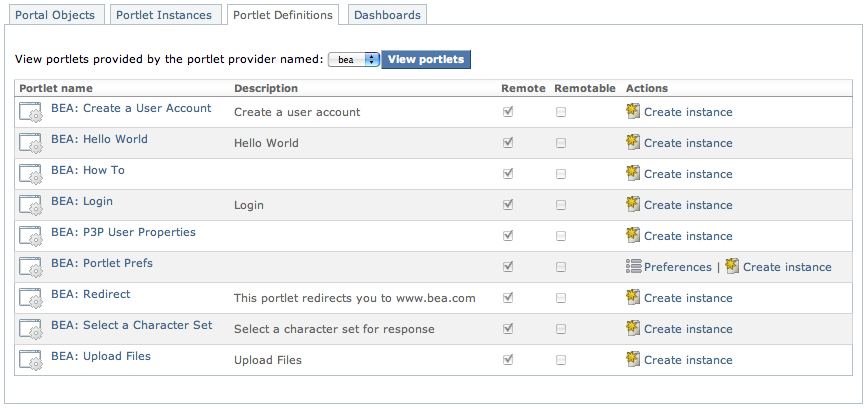Switch to the Portal Objects tab
The width and height of the screenshot is (868, 409).
pos(55,15)
